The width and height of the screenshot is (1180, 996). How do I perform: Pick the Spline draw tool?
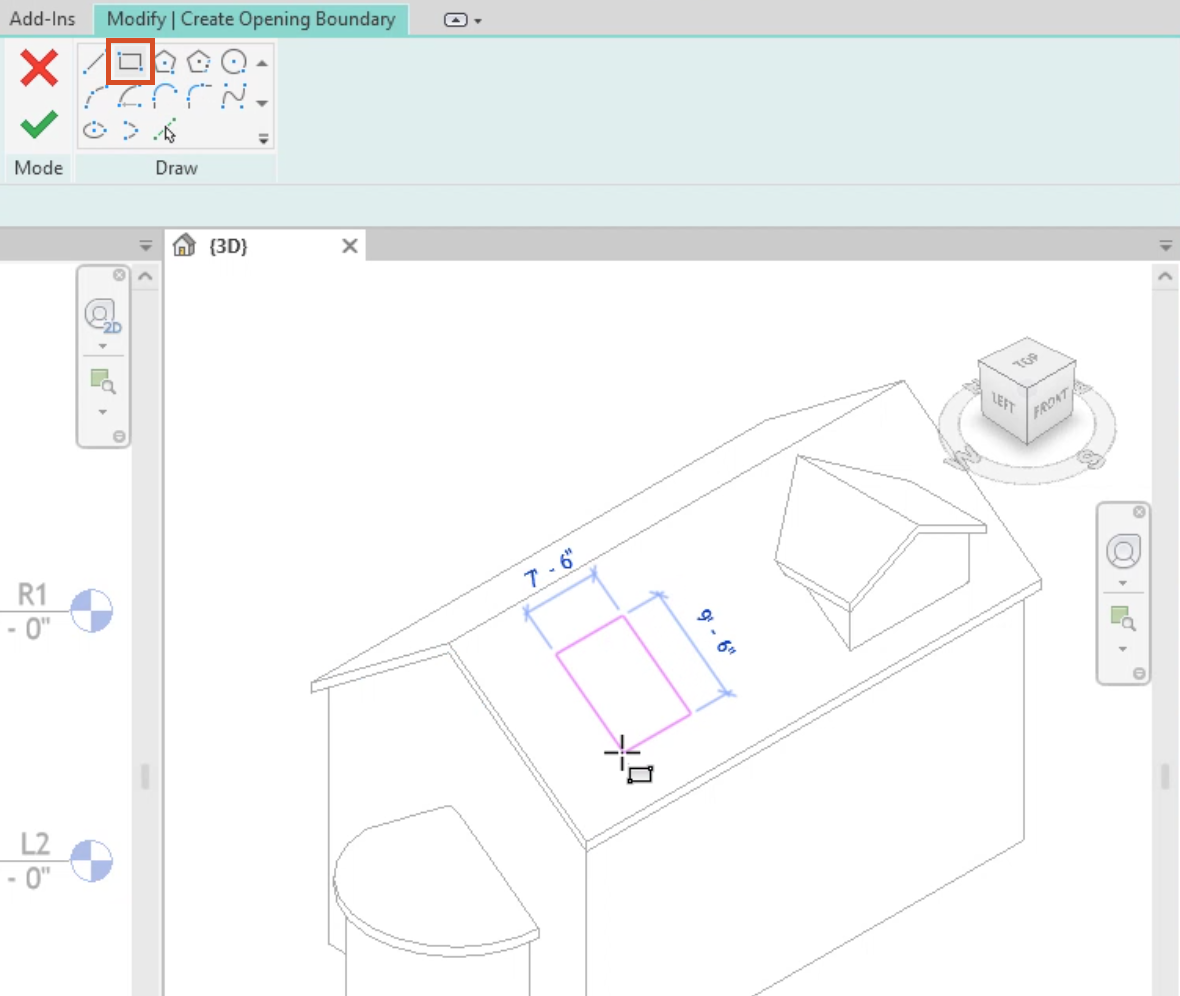click(x=233, y=99)
